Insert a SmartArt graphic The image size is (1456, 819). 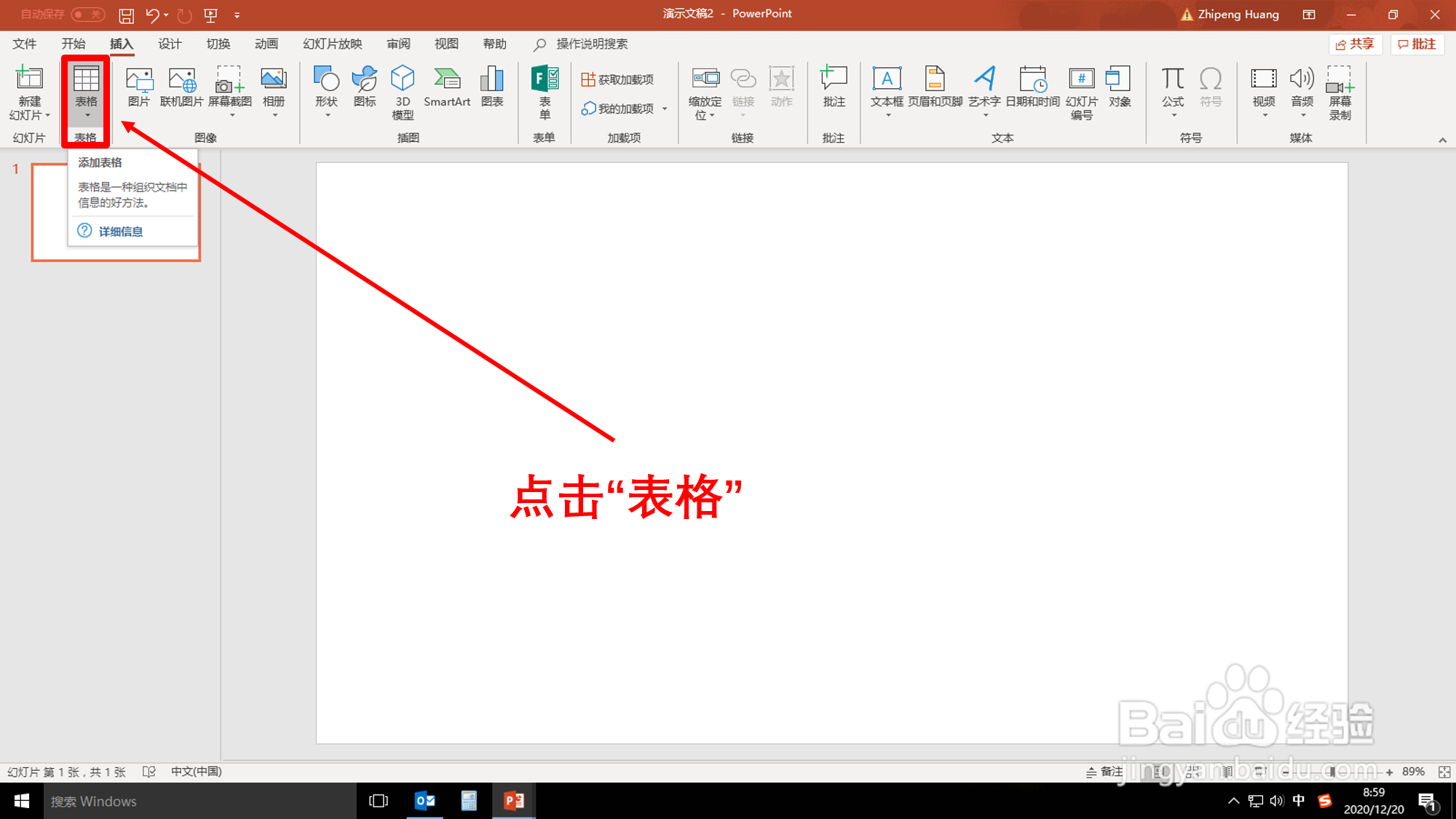(447, 87)
